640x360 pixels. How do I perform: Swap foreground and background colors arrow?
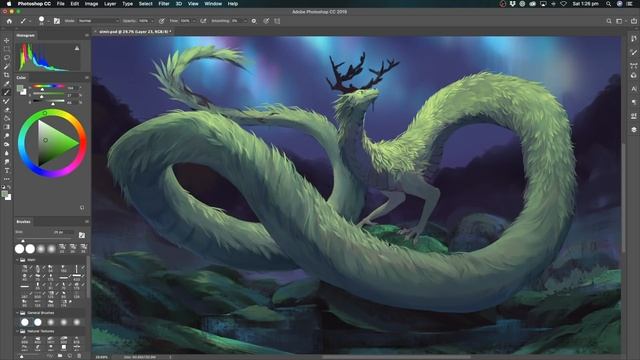point(9,187)
